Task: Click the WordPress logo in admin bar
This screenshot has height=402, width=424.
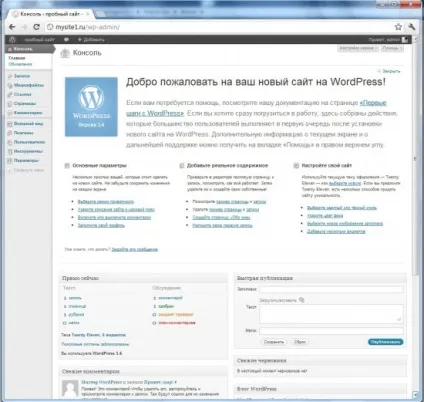Action: (12, 39)
